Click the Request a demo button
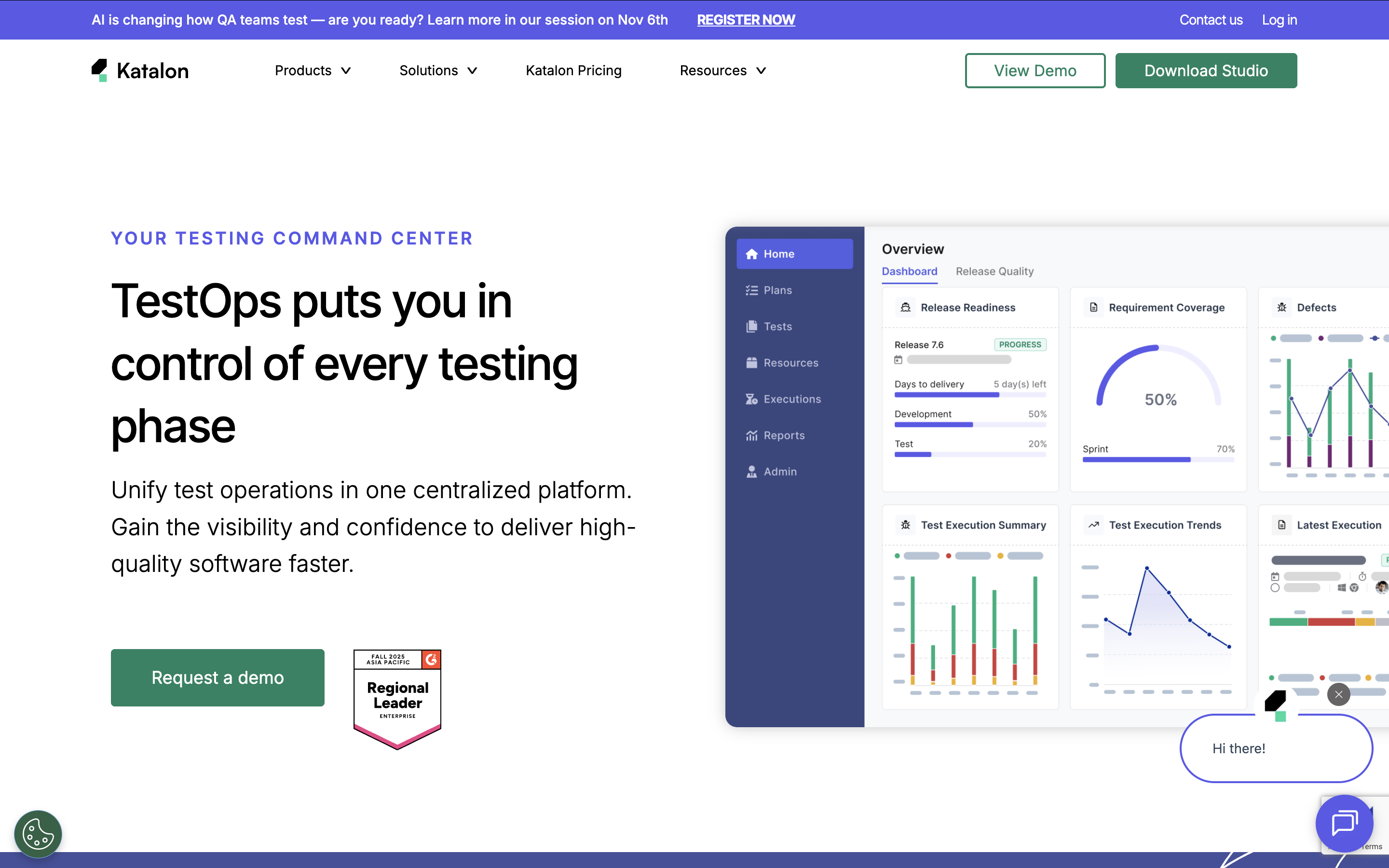The height and width of the screenshot is (868, 1389). click(218, 678)
